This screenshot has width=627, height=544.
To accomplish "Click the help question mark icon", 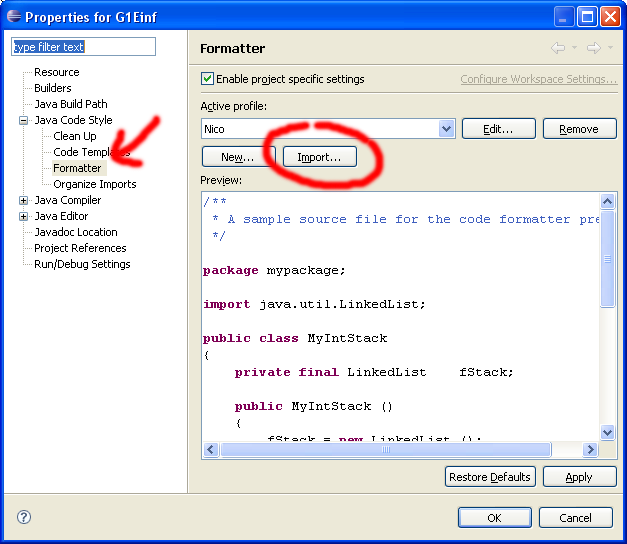I will pyautogui.click(x=24, y=517).
